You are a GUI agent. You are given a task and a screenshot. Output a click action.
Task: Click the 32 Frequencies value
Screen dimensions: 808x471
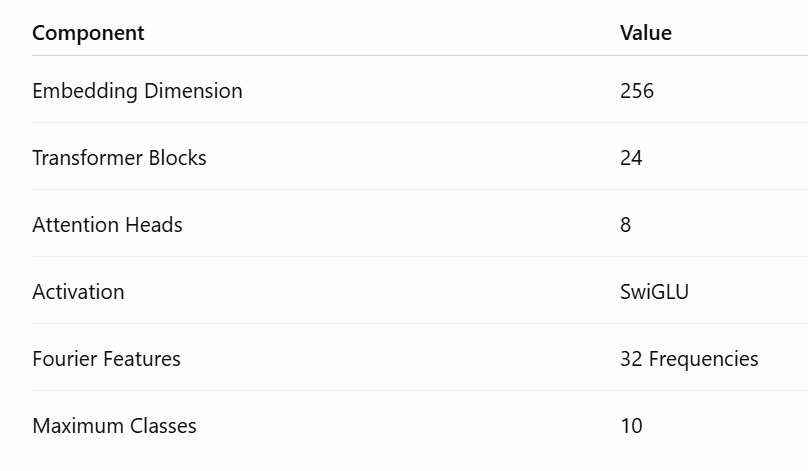tap(689, 359)
